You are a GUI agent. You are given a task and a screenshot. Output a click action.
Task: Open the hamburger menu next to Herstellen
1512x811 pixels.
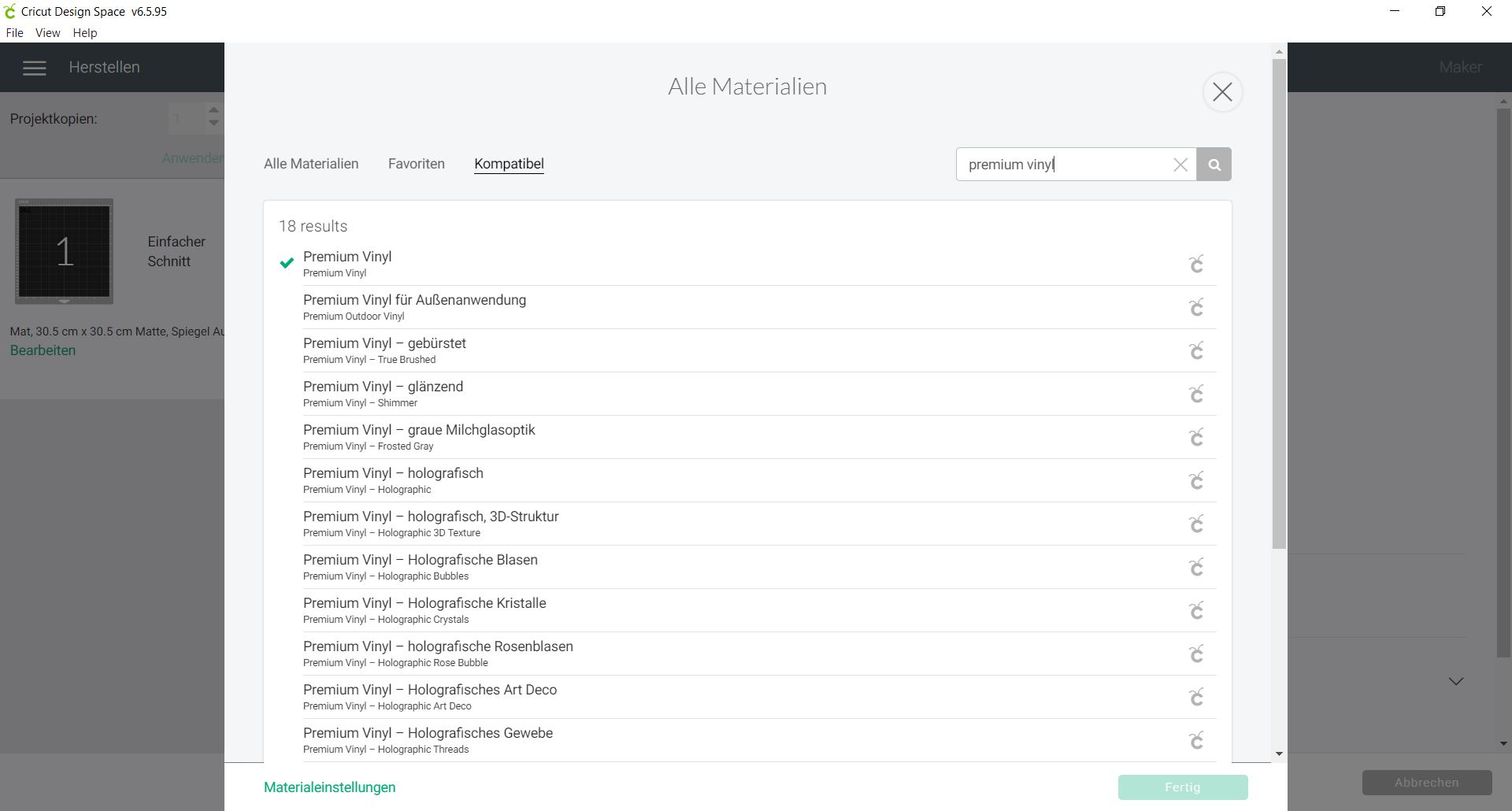tap(34, 68)
